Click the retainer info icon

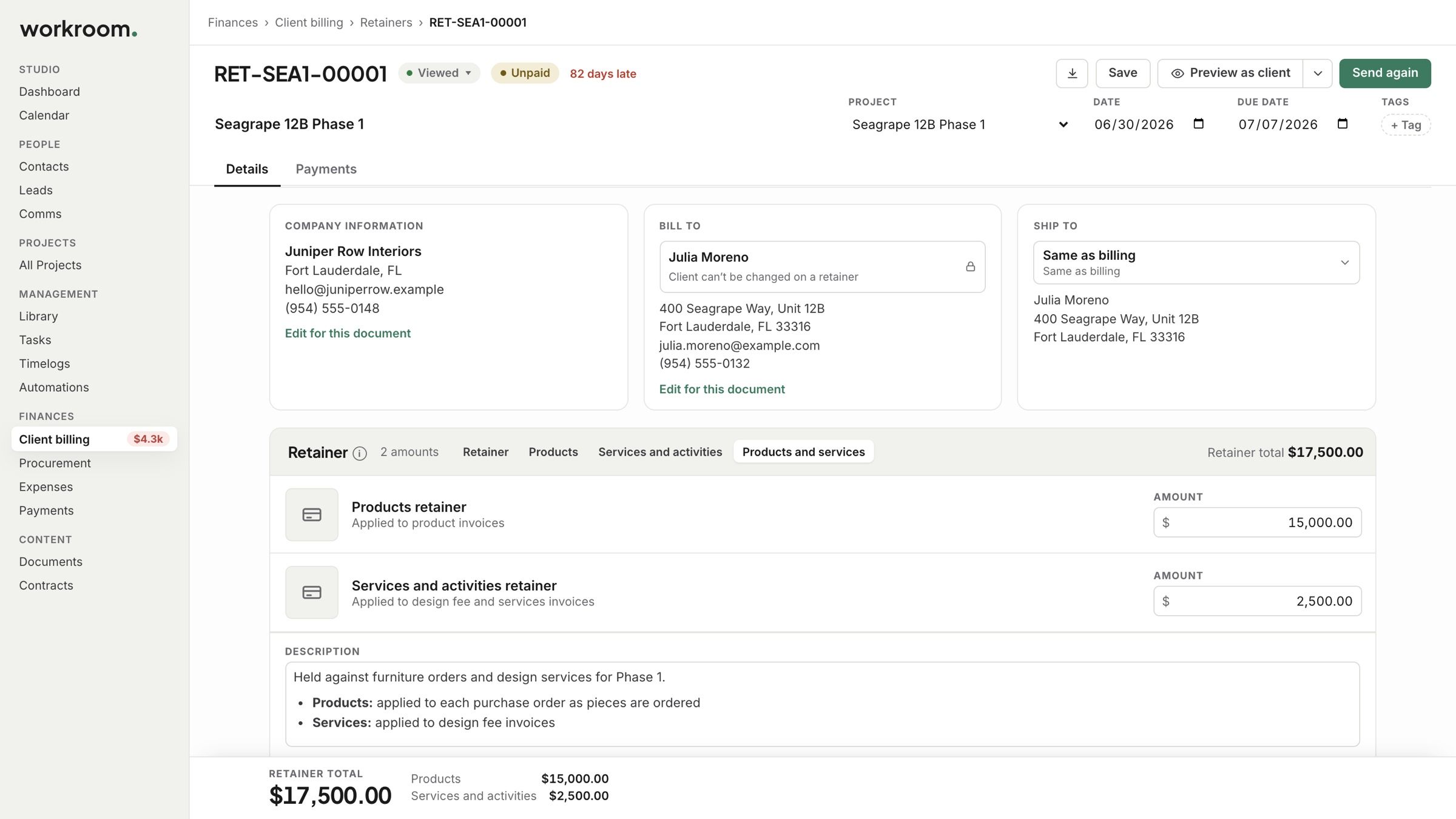[x=360, y=453]
